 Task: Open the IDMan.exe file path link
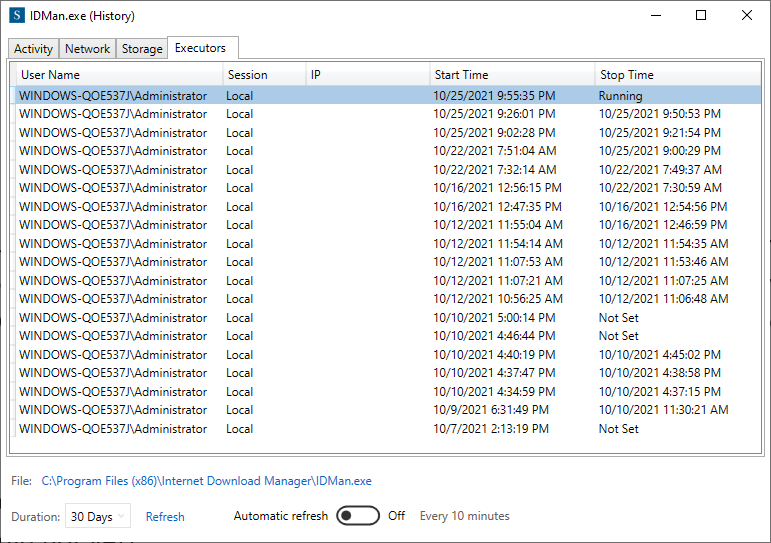[207, 481]
